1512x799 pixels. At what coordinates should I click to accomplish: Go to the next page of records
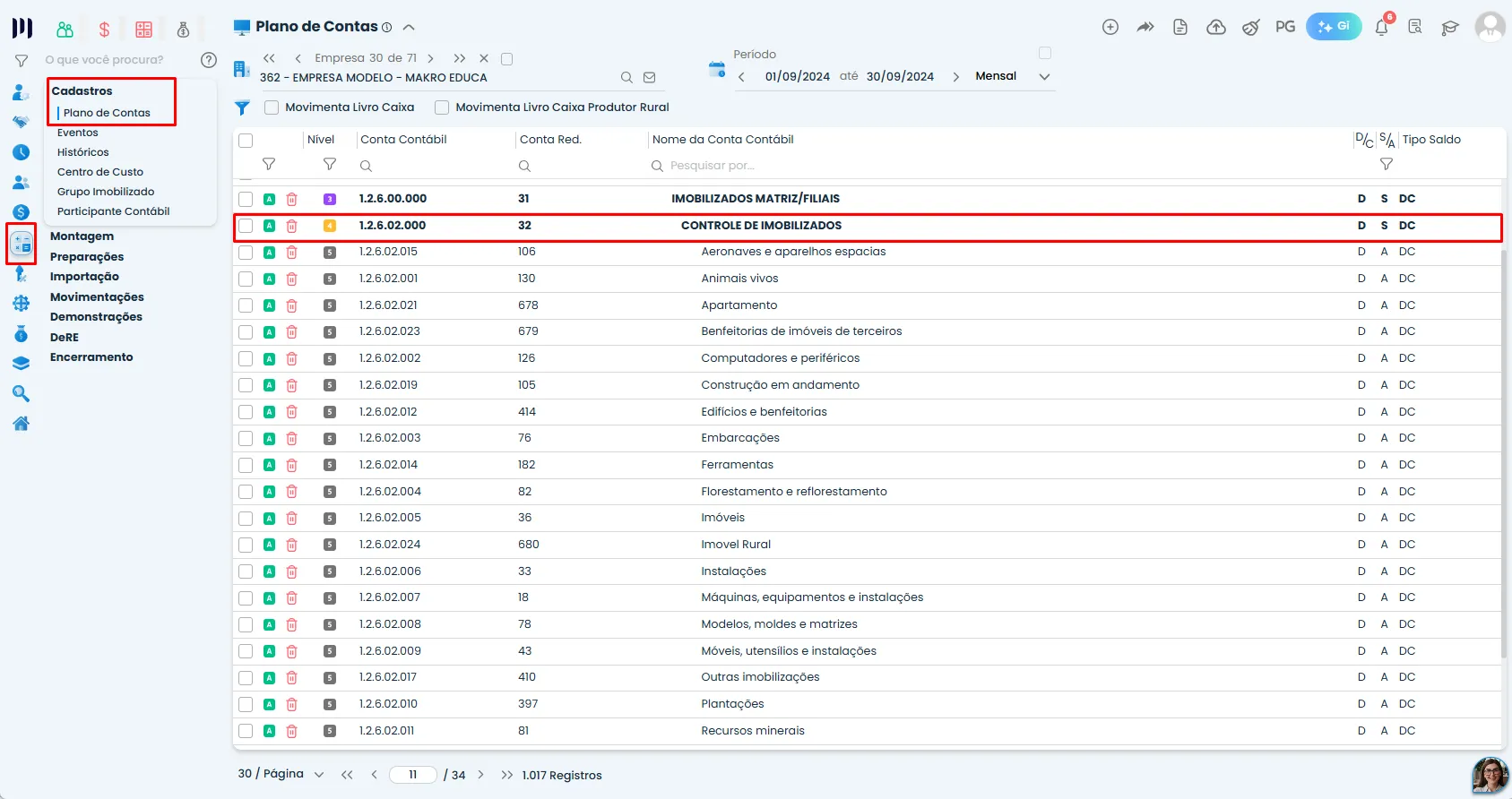point(481,775)
